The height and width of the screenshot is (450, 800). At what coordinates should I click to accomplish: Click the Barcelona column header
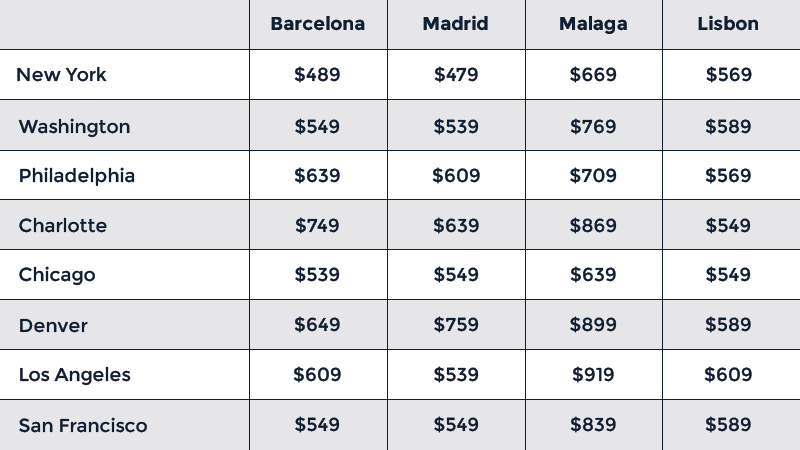pos(317,24)
